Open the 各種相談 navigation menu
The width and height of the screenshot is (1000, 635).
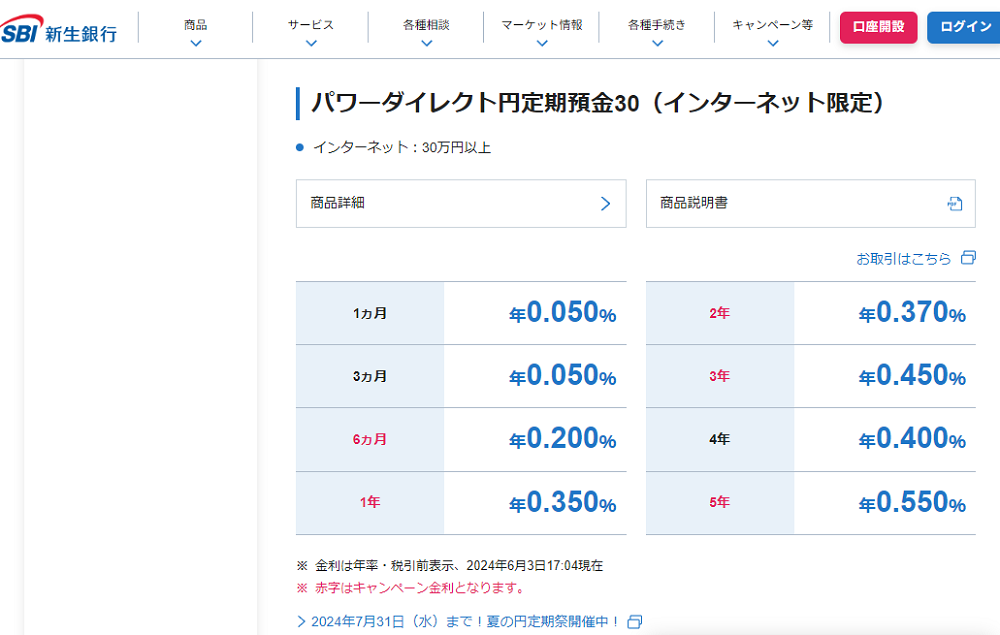[x=426, y=32]
